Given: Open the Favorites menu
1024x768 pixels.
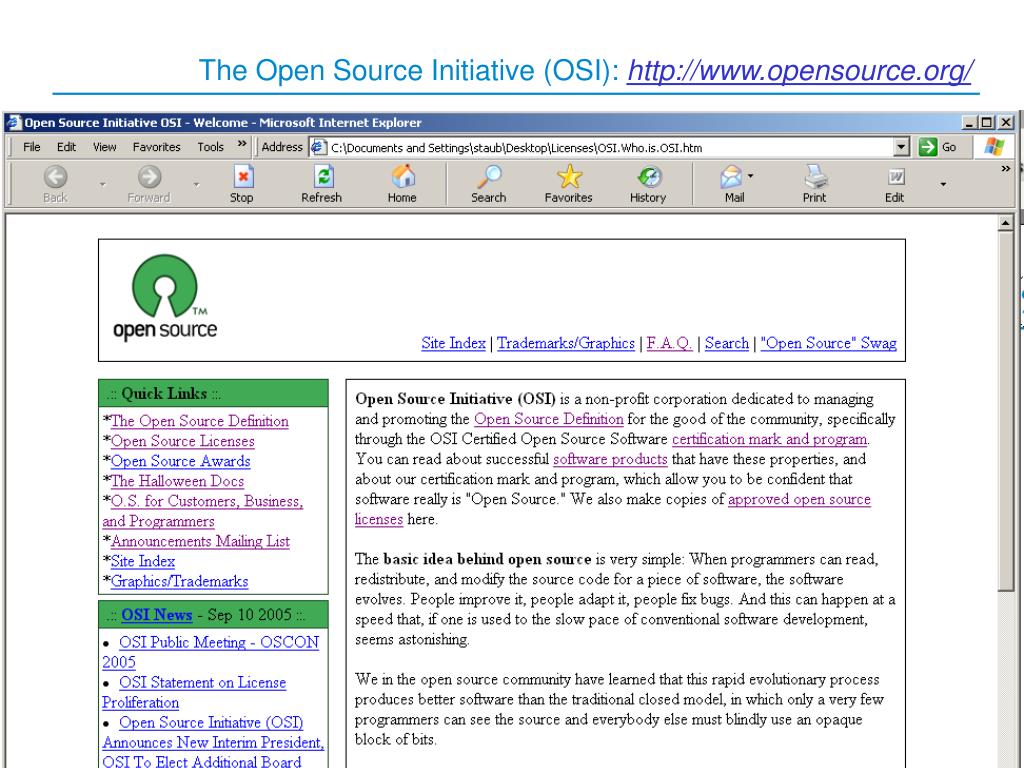Looking at the screenshot, I should 157,147.
